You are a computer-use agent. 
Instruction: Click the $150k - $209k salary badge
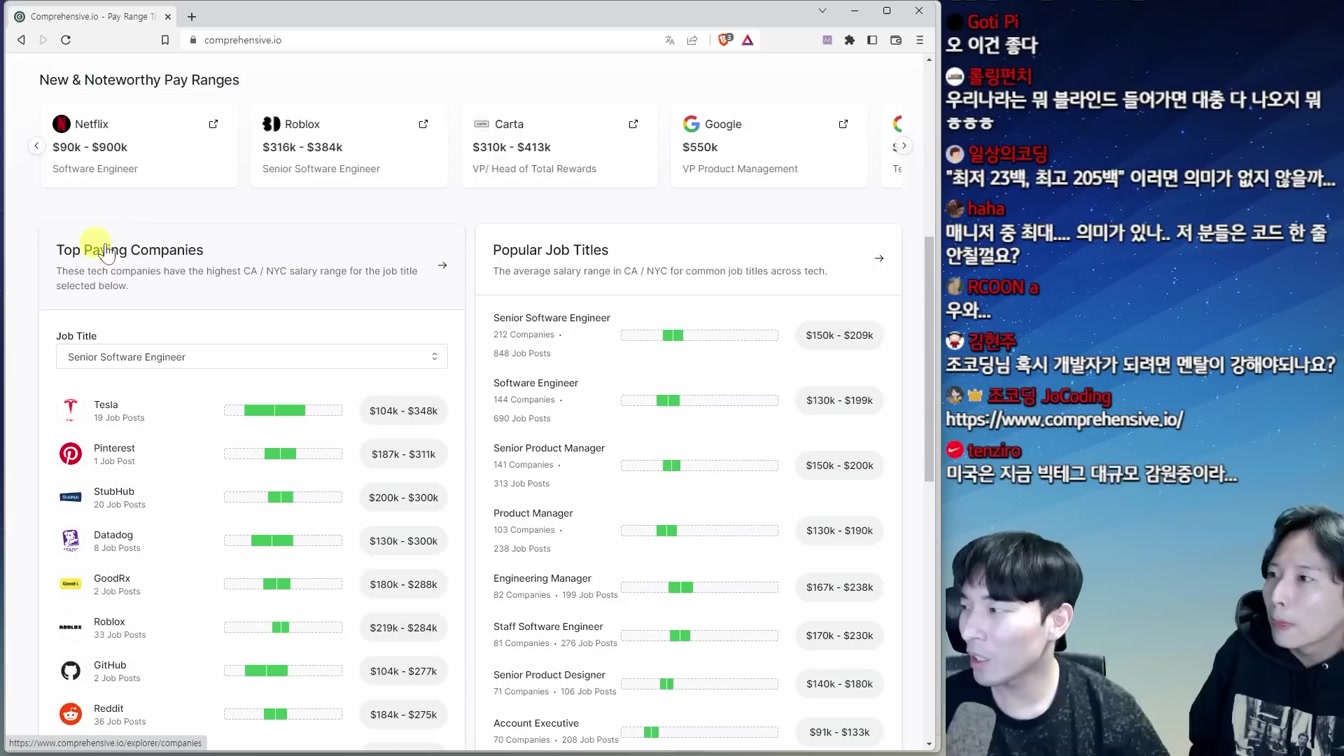click(x=839, y=335)
